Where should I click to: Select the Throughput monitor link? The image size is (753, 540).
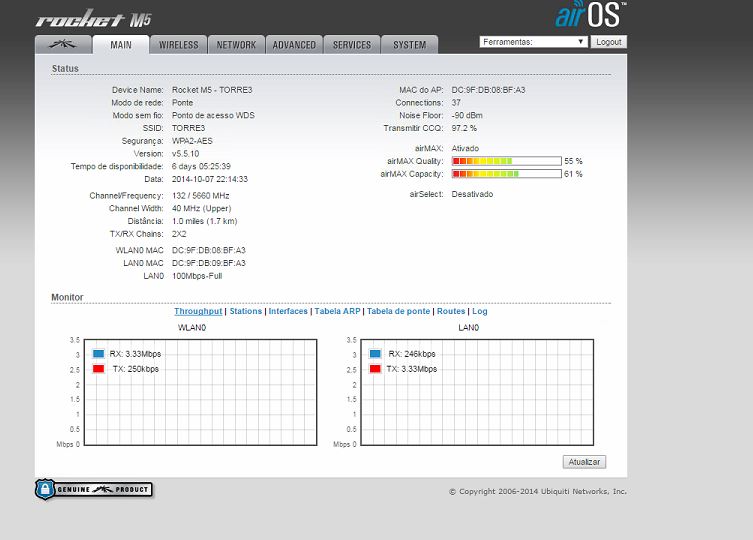coord(198,311)
